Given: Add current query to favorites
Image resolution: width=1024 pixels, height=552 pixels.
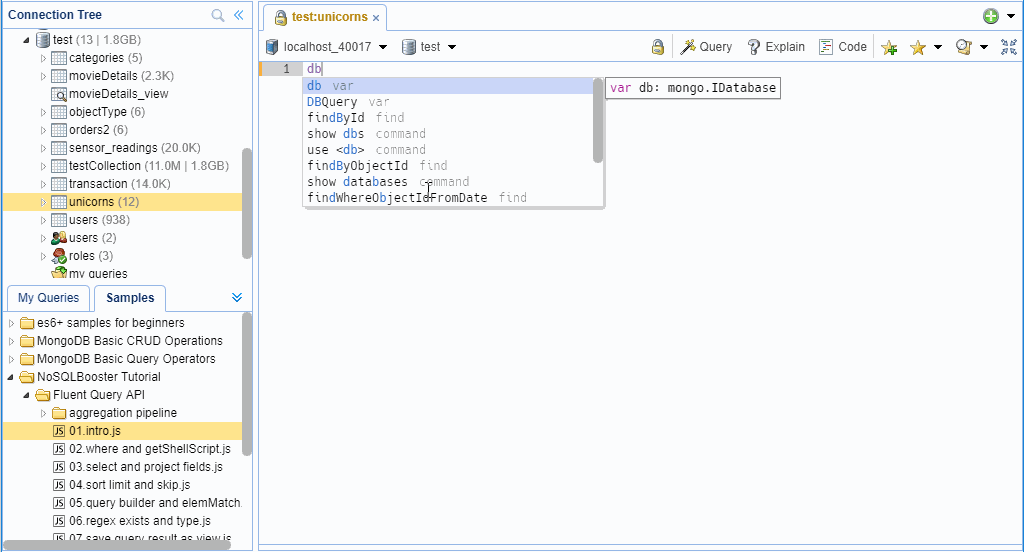Looking at the screenshot, I should pyautogui.click(x=889, y=47).
